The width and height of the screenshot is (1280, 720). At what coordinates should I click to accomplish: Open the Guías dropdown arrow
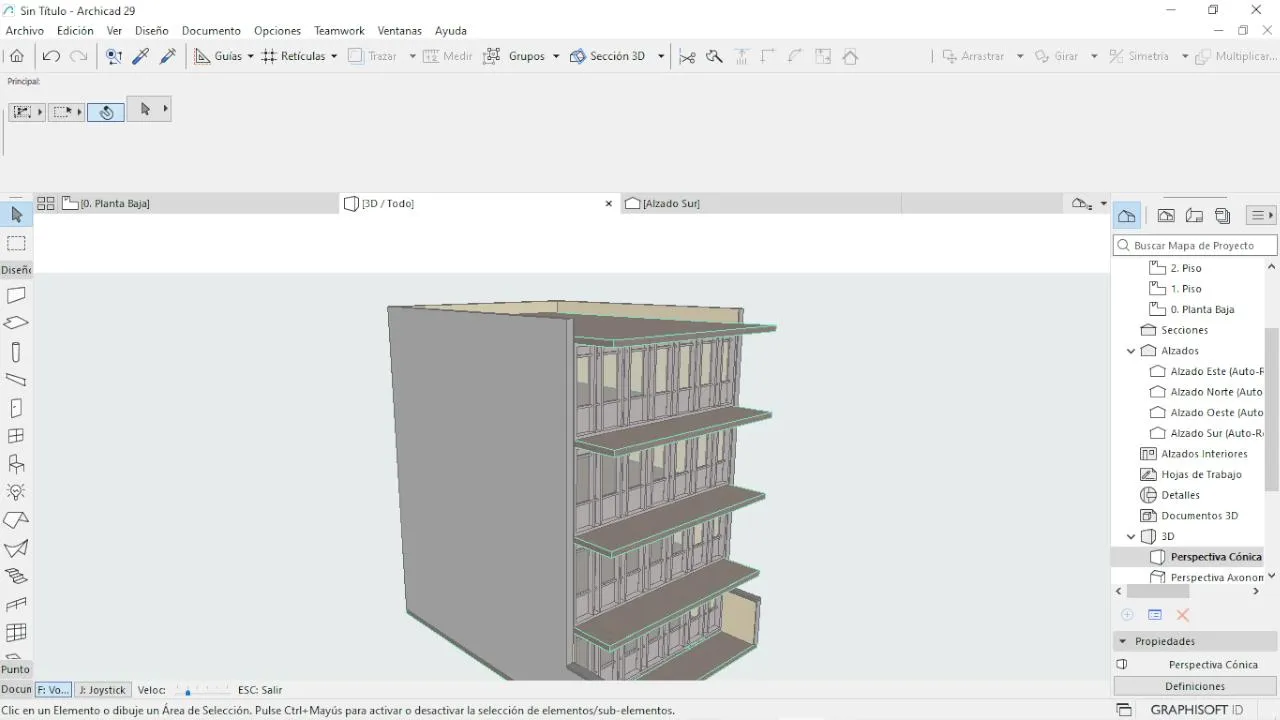(250, 56)
